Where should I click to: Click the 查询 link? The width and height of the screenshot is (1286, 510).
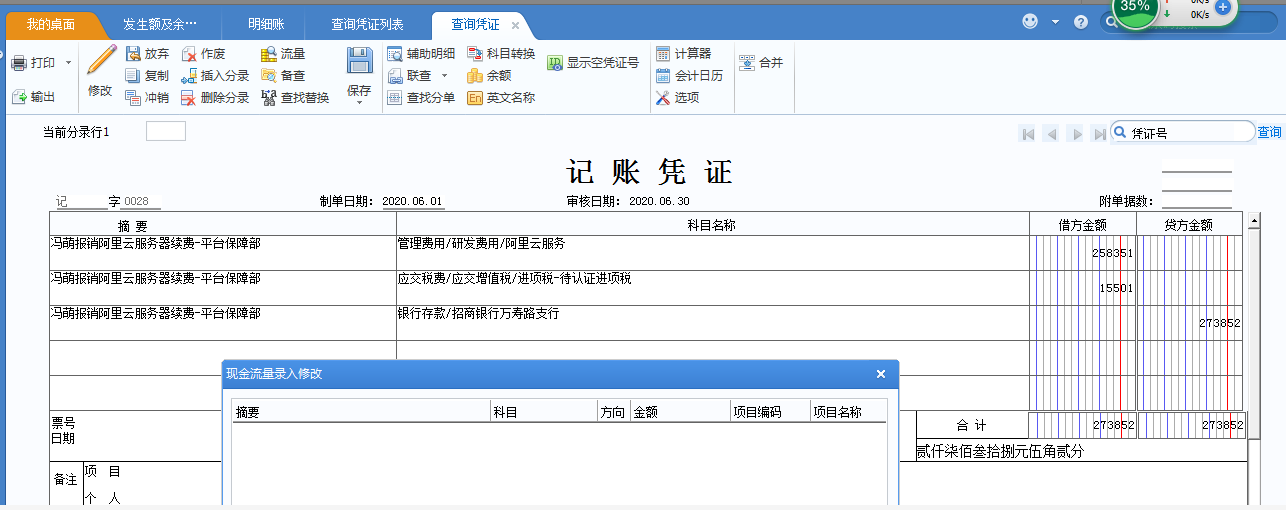tap(1269, 132)
